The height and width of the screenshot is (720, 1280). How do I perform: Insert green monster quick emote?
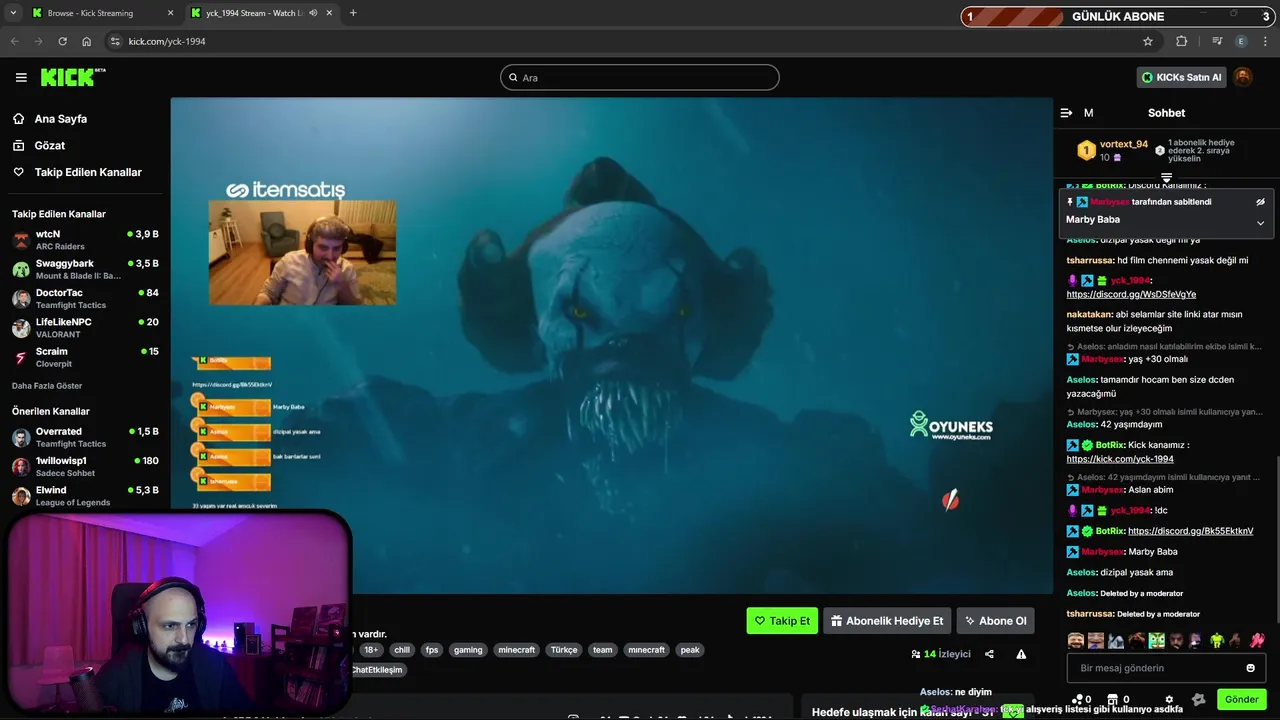point(1156,640)
